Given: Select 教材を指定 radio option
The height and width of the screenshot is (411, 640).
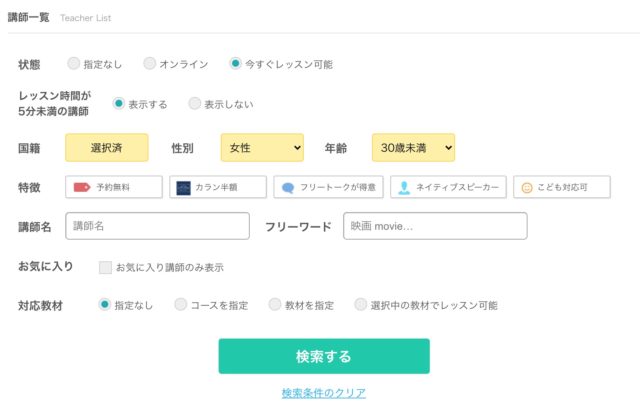Looking at the screenshot, I should click(x=275, y=304).
